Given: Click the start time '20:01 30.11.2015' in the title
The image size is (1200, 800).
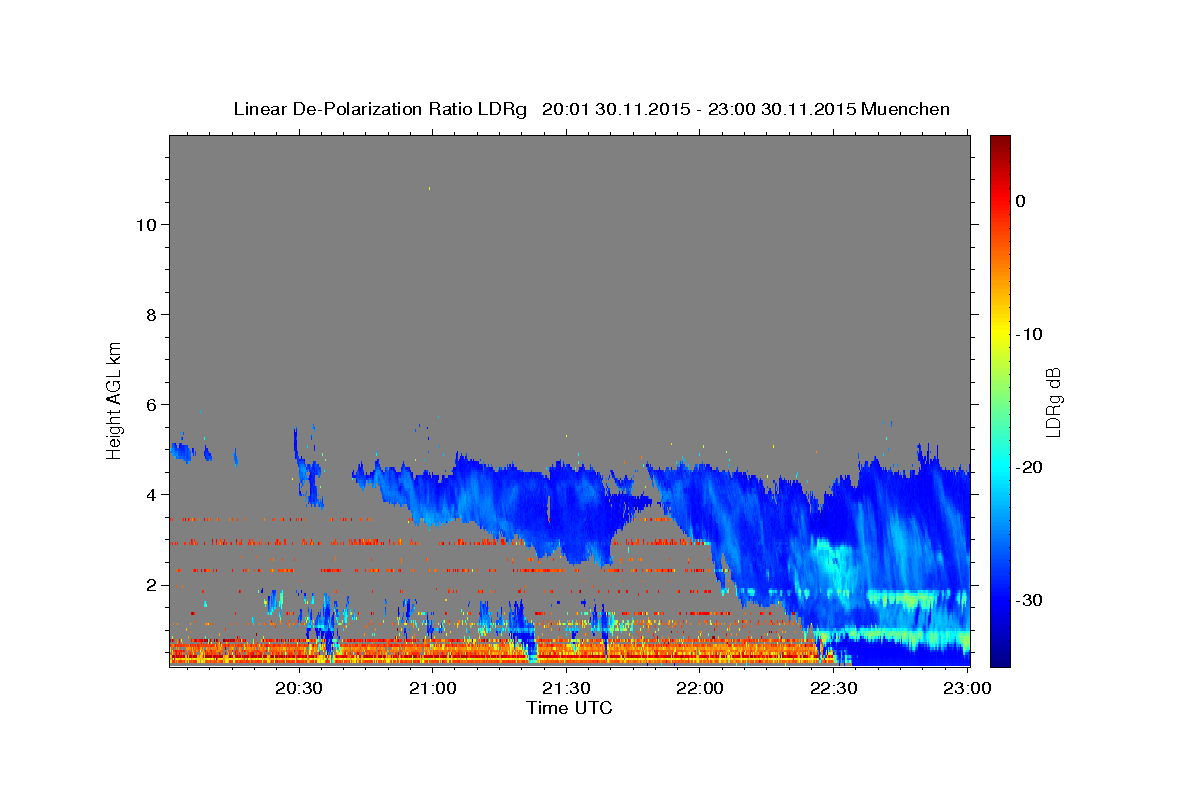Looking at the screenshot, I should 615,109.
